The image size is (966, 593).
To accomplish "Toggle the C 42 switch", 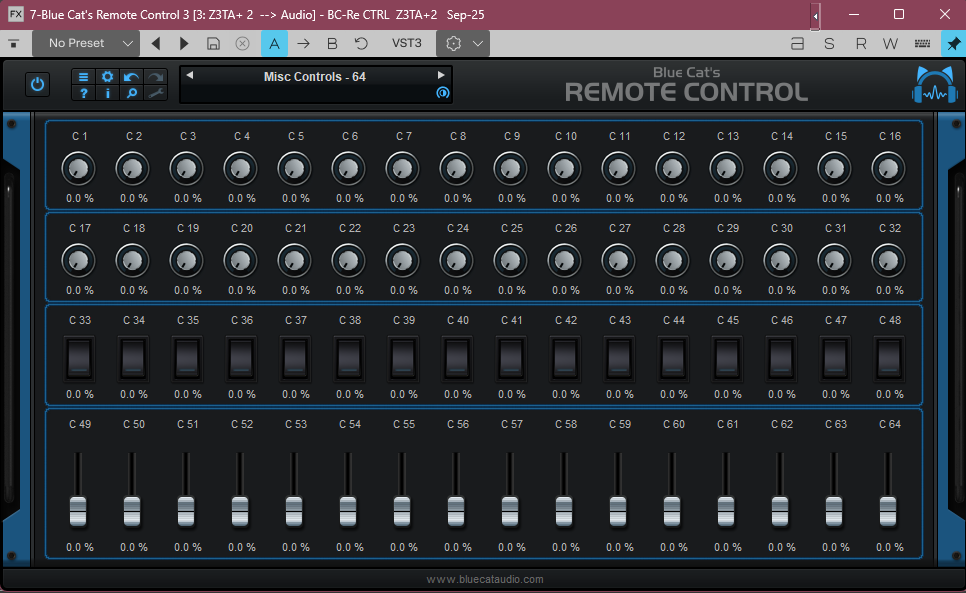I will [565, 357].
